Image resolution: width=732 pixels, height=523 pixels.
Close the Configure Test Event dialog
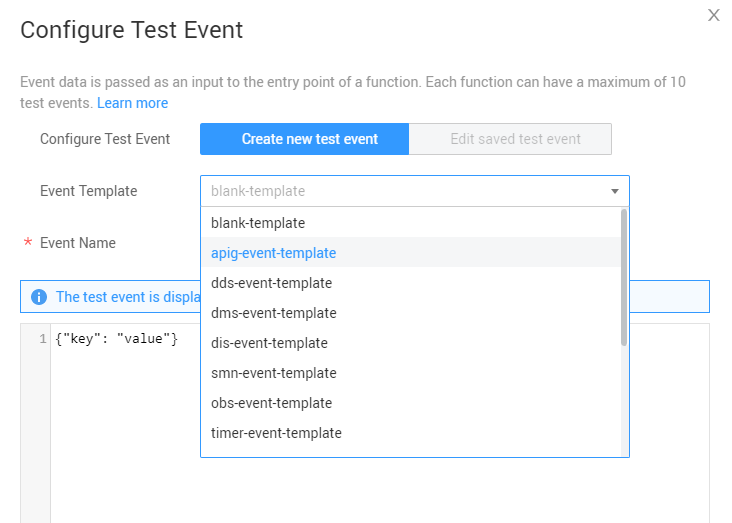point(713,15)
